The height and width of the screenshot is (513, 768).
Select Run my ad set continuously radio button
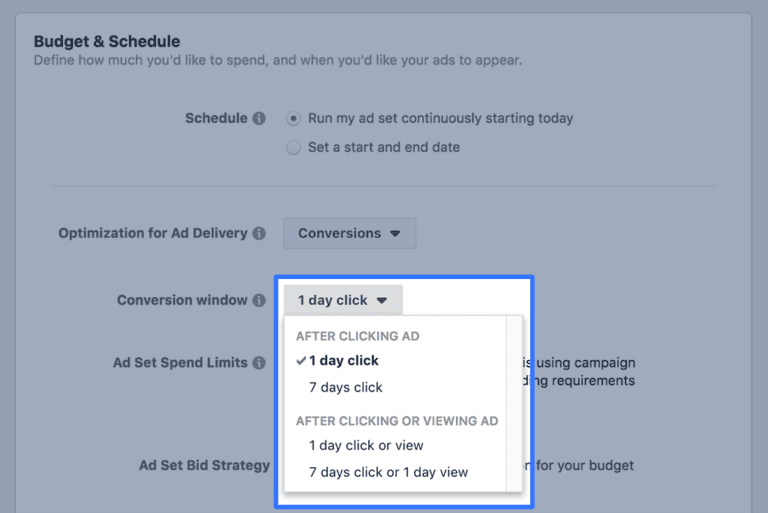point(293,119)
